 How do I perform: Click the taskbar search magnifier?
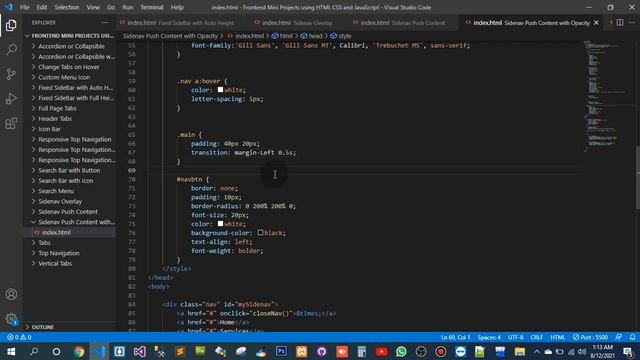[x=34, y=351]
